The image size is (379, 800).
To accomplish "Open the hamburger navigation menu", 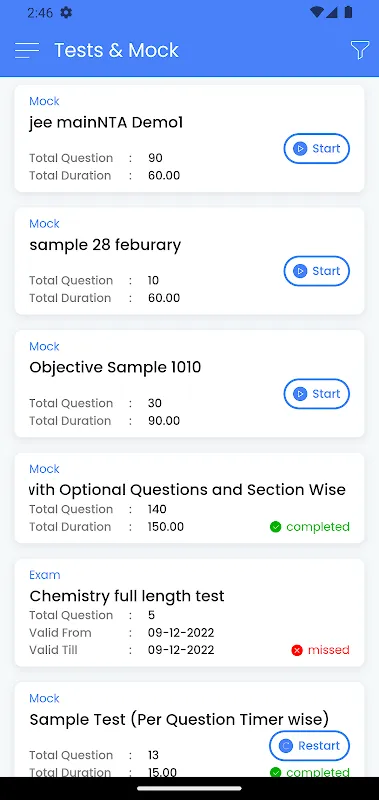I will tap(27, 50).
